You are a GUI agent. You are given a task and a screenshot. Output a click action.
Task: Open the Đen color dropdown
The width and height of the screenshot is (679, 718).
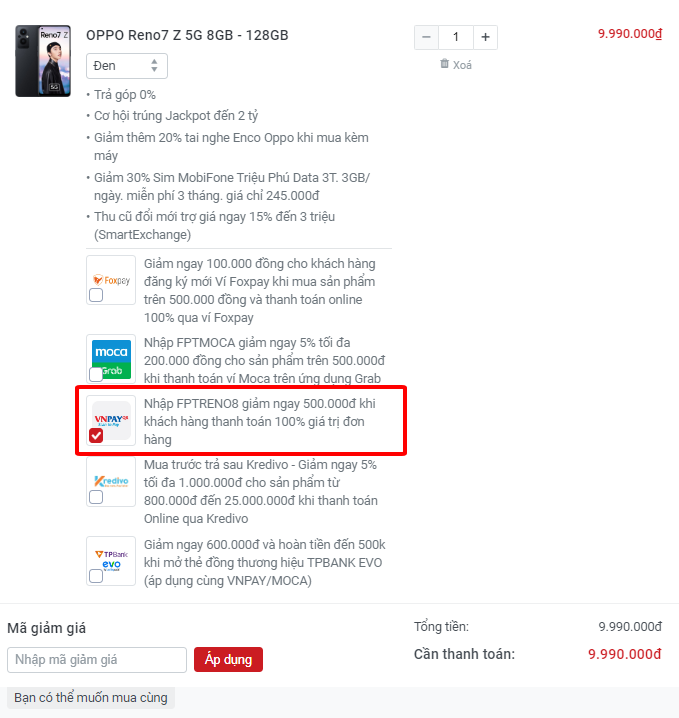(127, 66)
